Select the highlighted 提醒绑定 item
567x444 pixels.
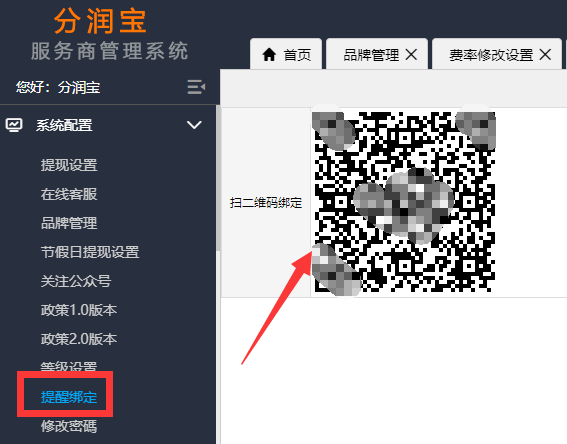click(69, 397)
